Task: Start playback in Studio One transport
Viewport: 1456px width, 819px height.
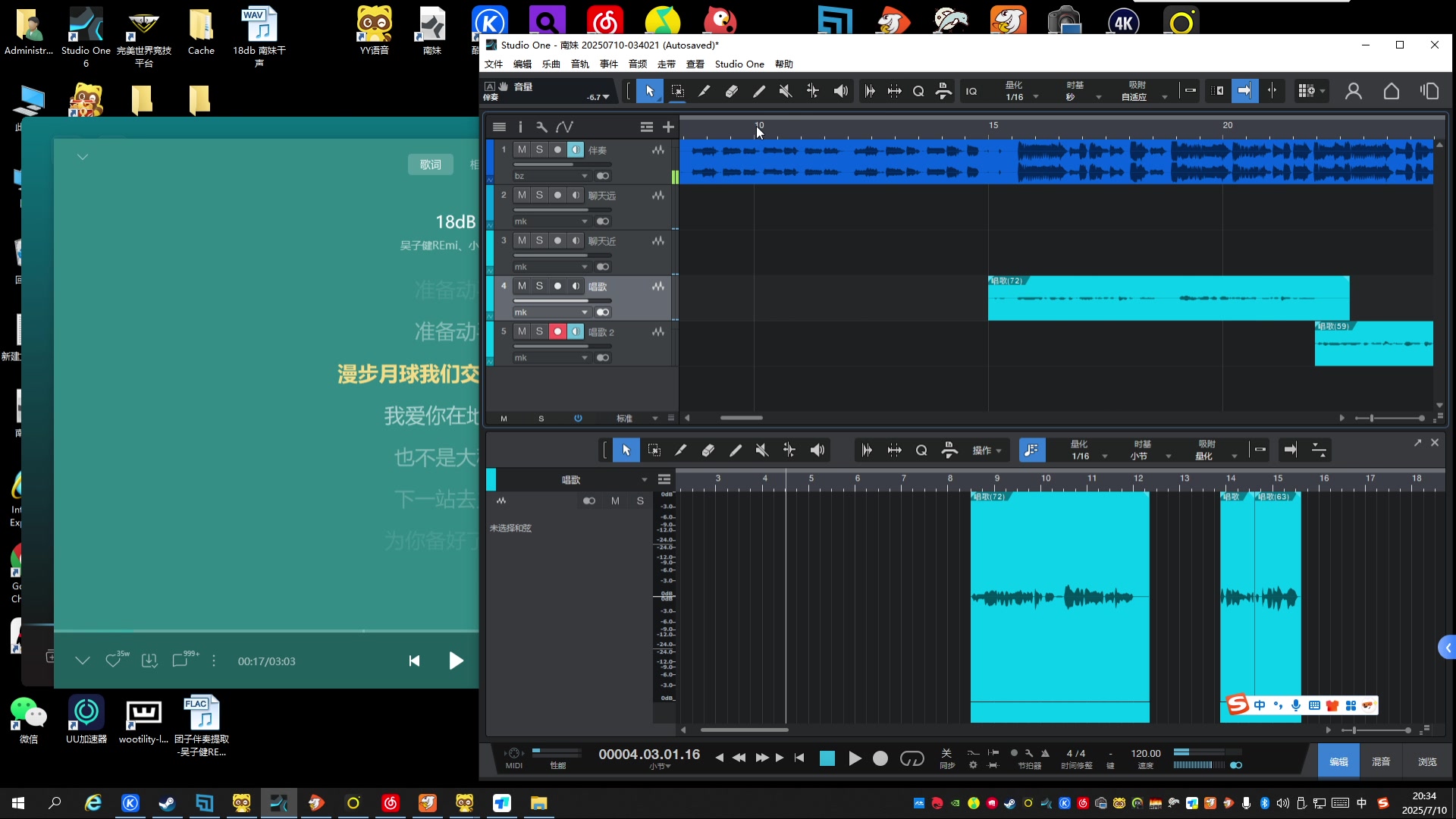Action: [854, 758]
